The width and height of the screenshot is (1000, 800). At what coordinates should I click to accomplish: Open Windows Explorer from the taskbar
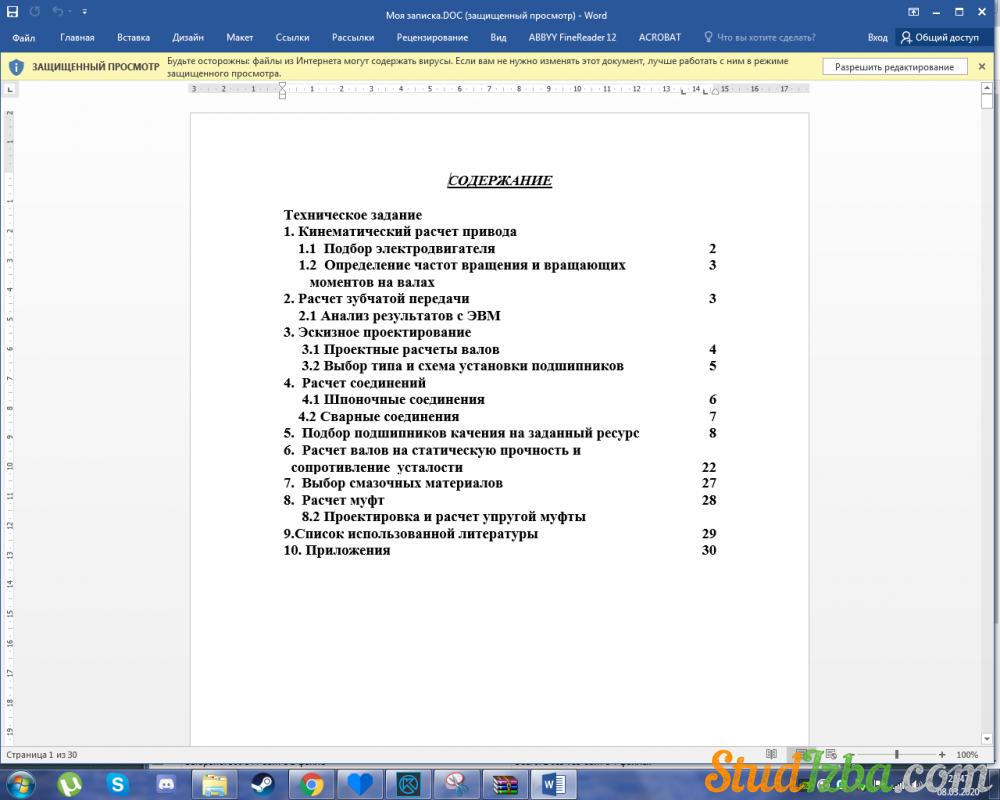[x=215, y=784]
